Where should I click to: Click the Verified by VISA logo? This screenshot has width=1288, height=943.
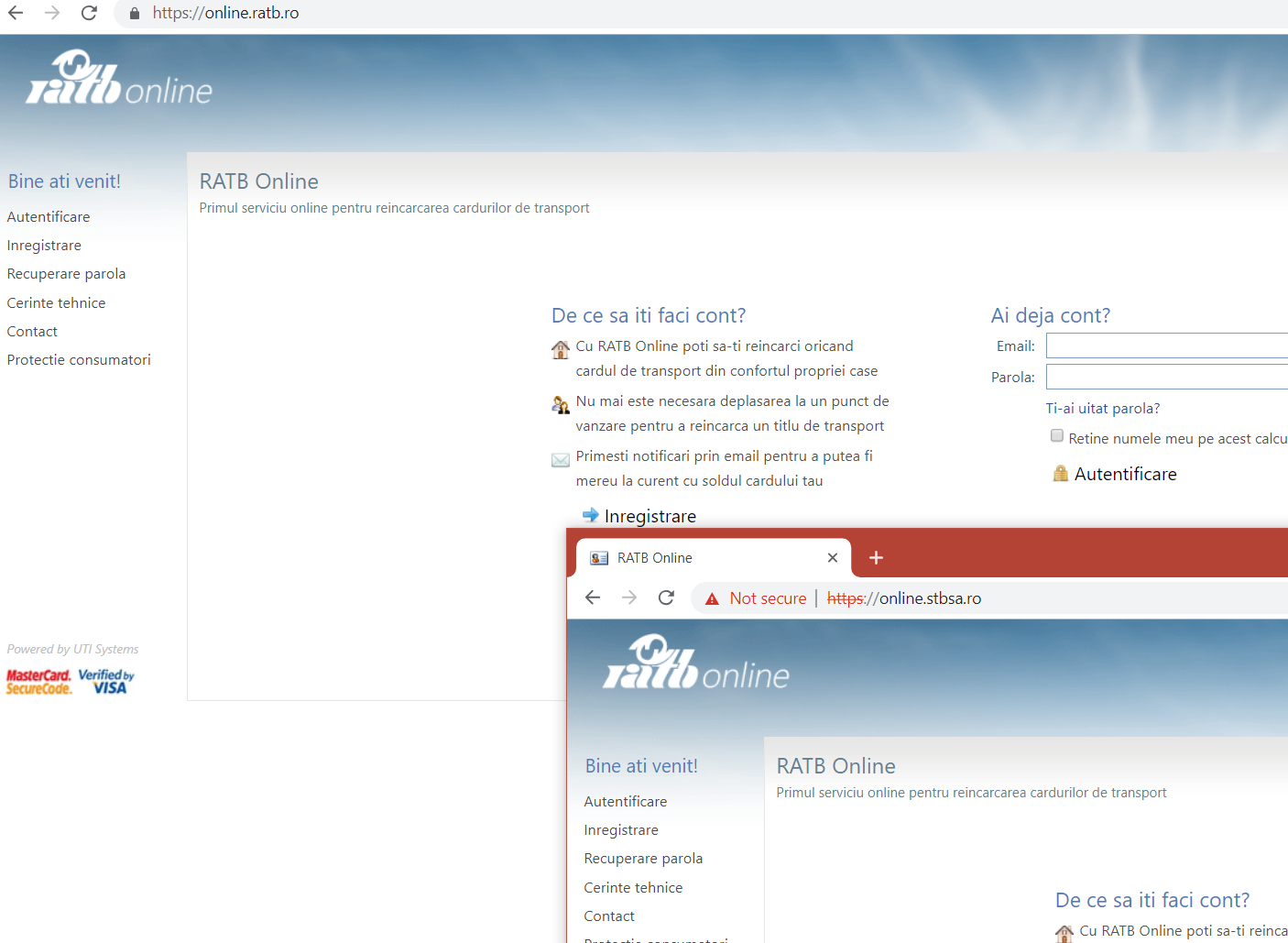pyautogui.click(x=106, y=681)
